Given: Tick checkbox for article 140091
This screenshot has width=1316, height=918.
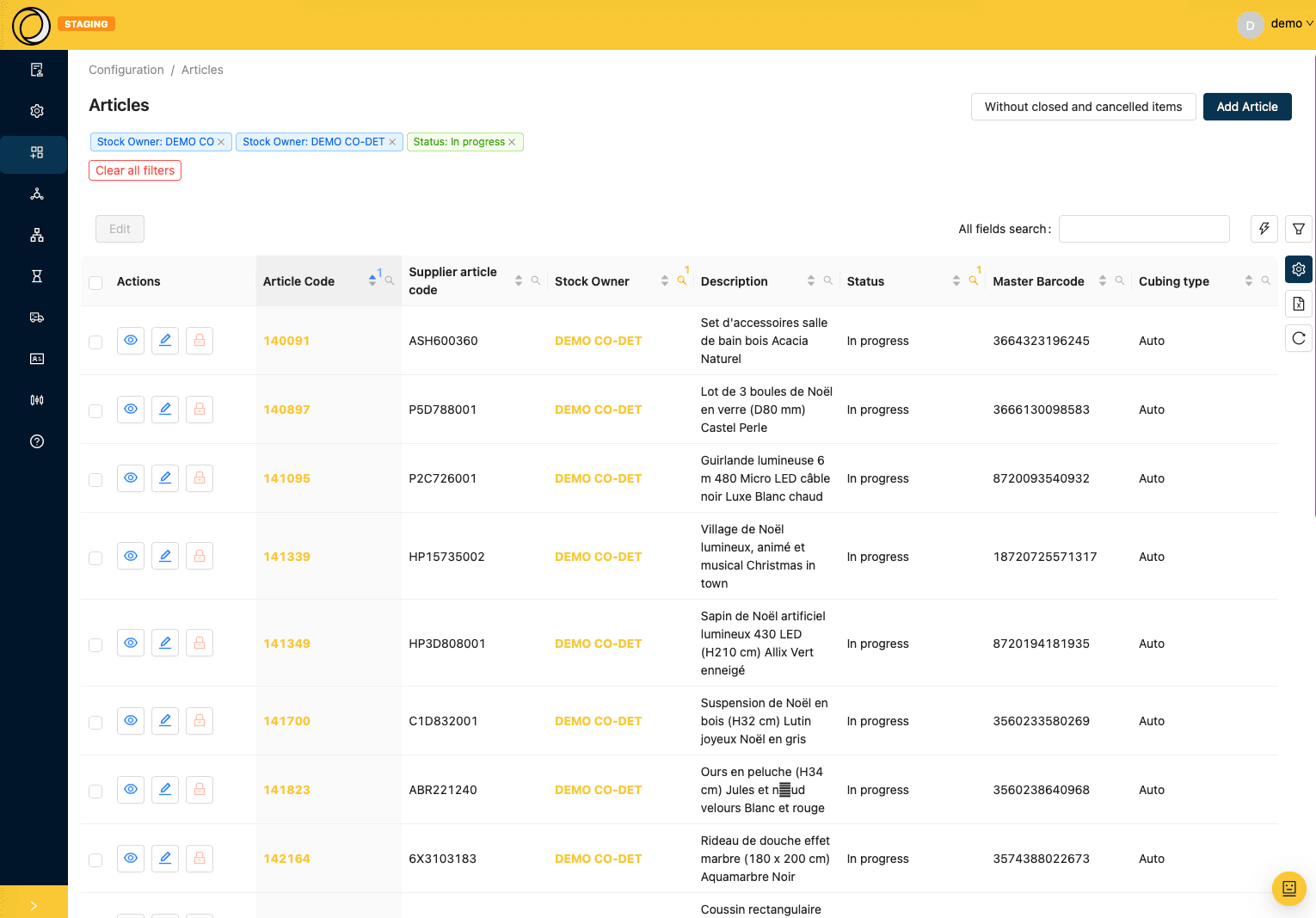Looking at the screenshot, I should tap(95, 342).
